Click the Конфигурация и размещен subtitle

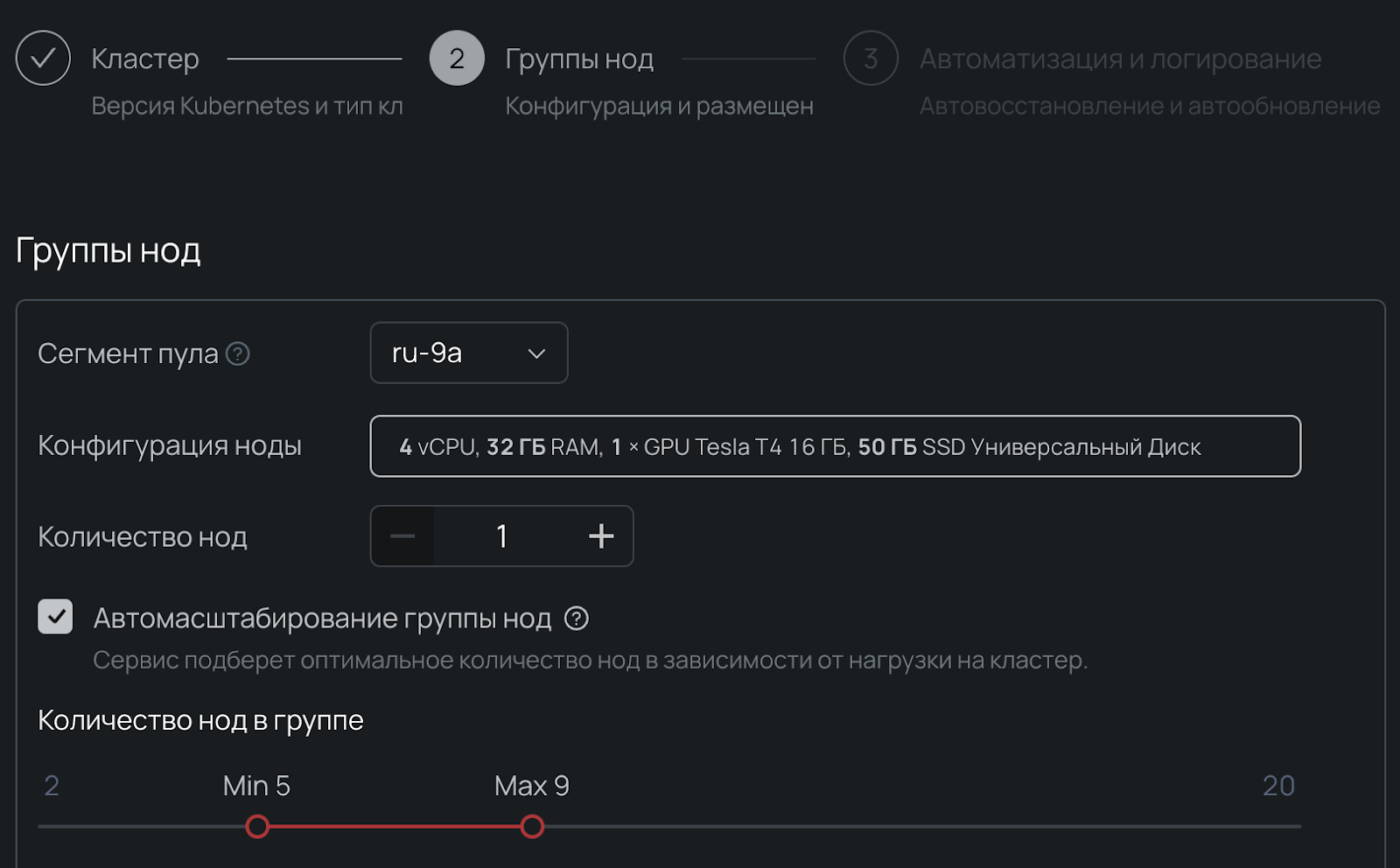tap(660, 106)
